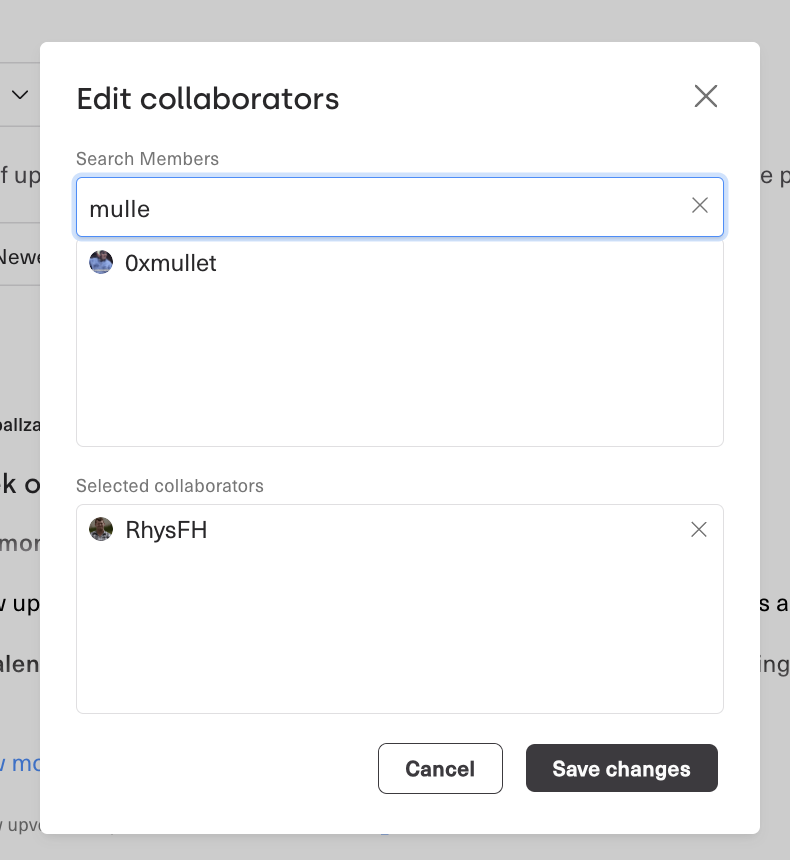This screenshot has height=860, width=790.
Task: Close the Edit collaborators dialog
Action: [x=706, y=96]
